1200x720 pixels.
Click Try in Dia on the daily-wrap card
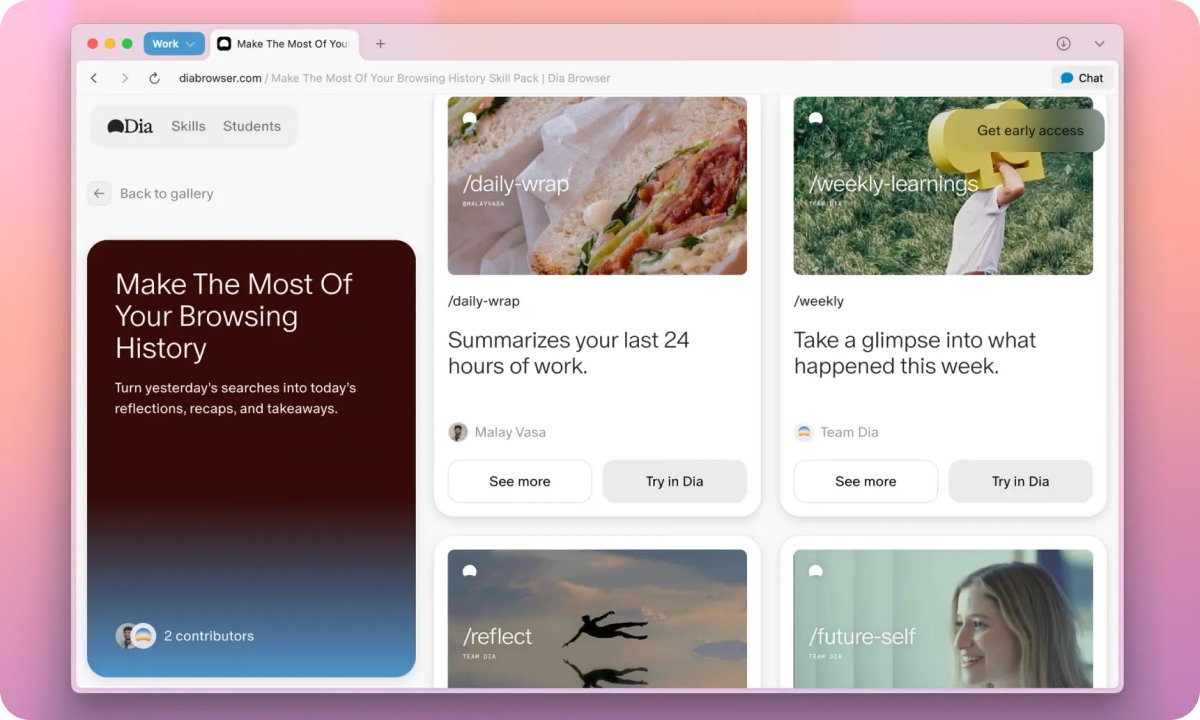coord(675,481)
